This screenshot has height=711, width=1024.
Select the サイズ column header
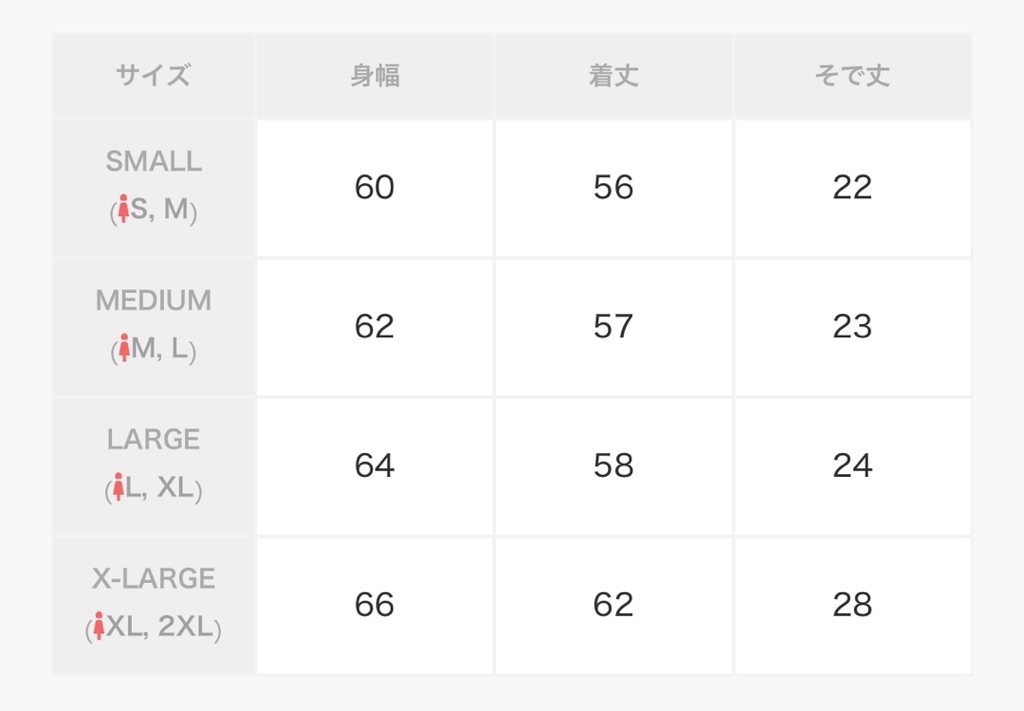153,75
